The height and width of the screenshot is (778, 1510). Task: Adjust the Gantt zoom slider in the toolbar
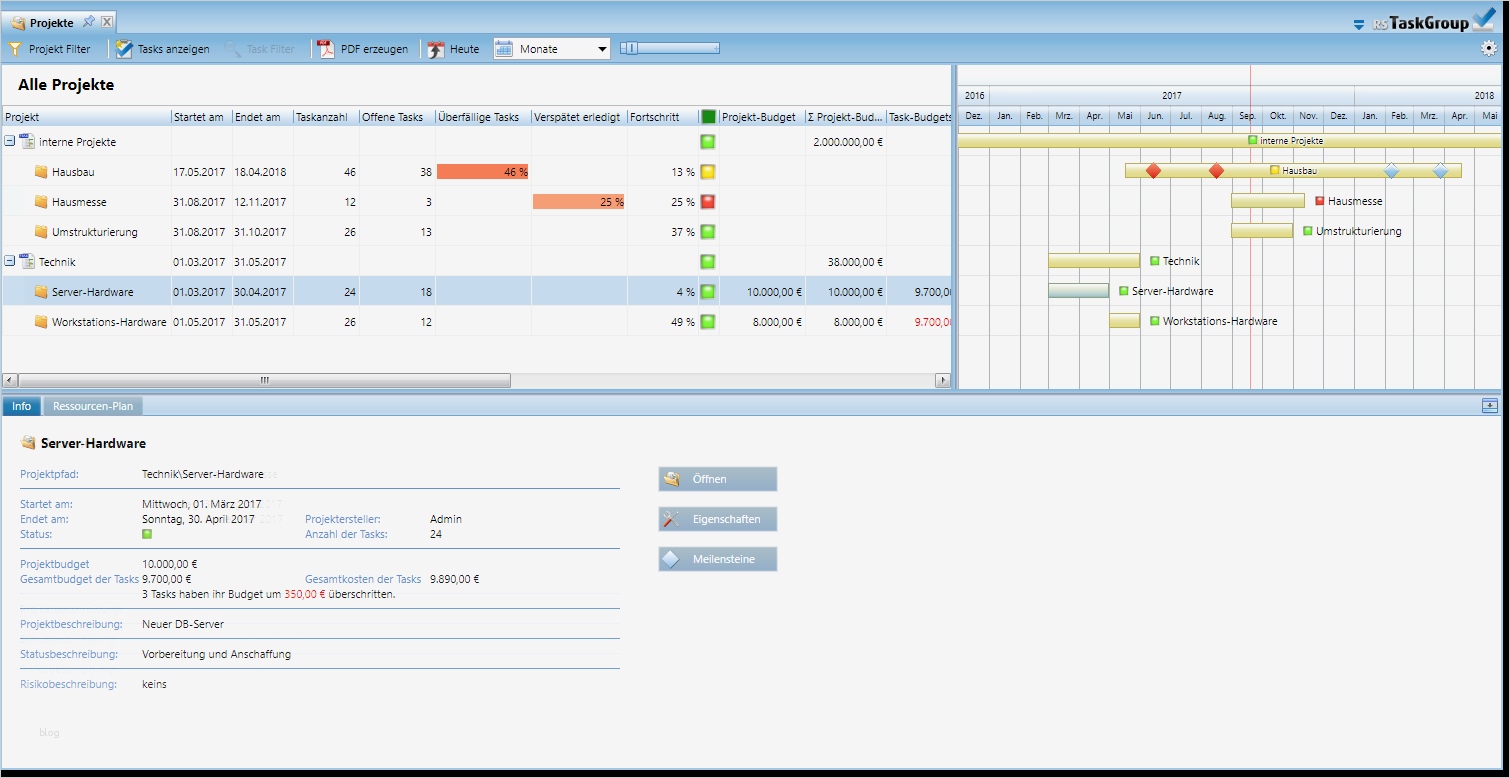(670, 48)
